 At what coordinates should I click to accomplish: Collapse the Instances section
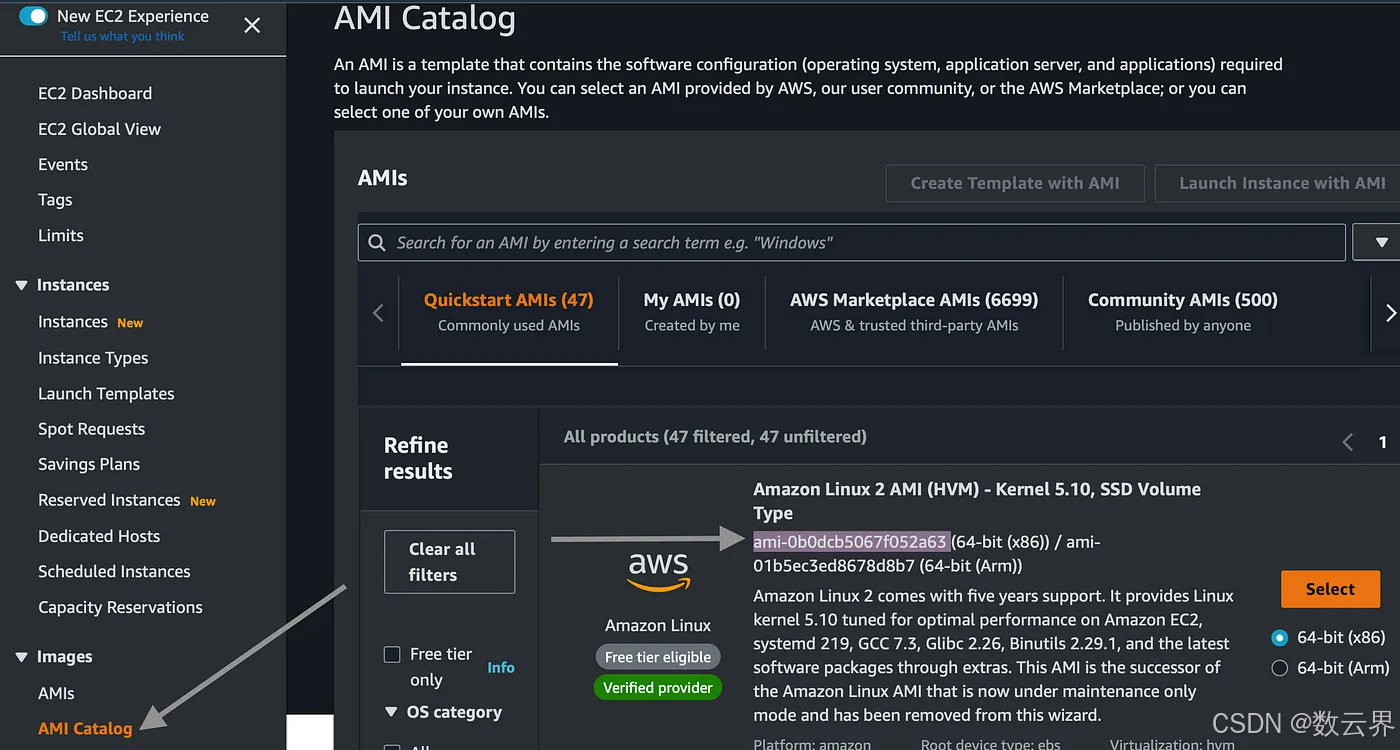21,285
